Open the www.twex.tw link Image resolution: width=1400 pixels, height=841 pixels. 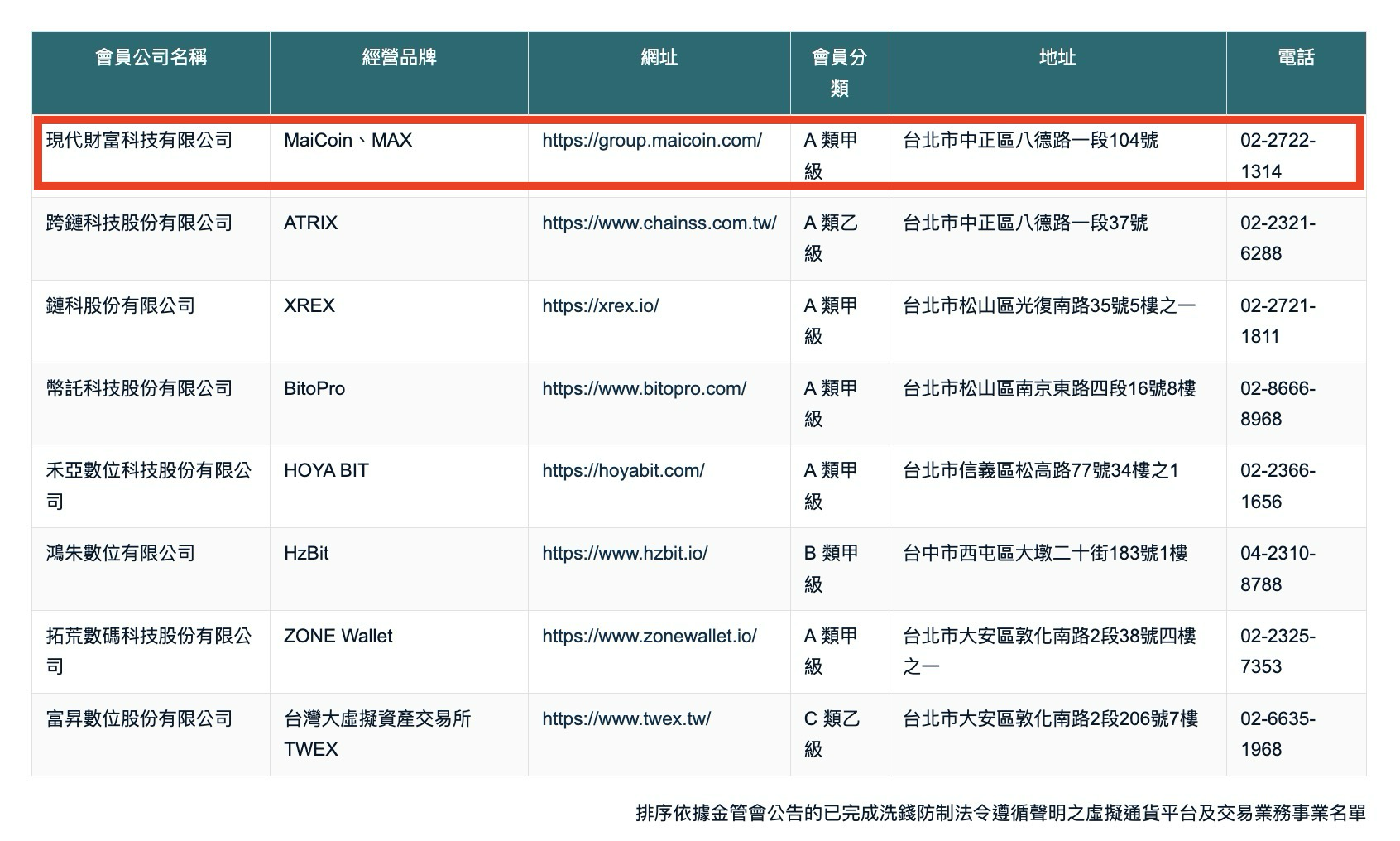[626, 718]
